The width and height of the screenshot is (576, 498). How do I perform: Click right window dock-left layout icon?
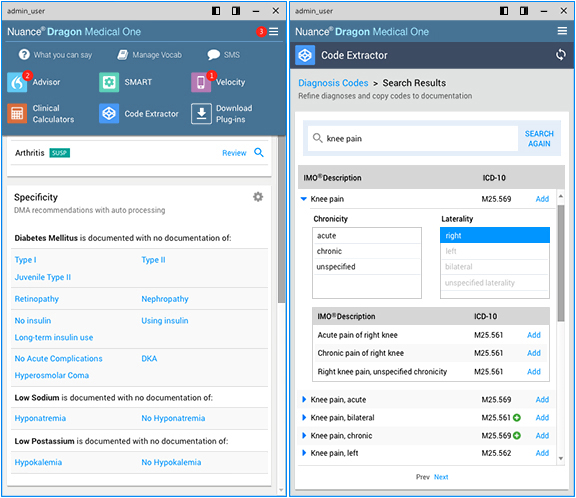tap(504, 11)
